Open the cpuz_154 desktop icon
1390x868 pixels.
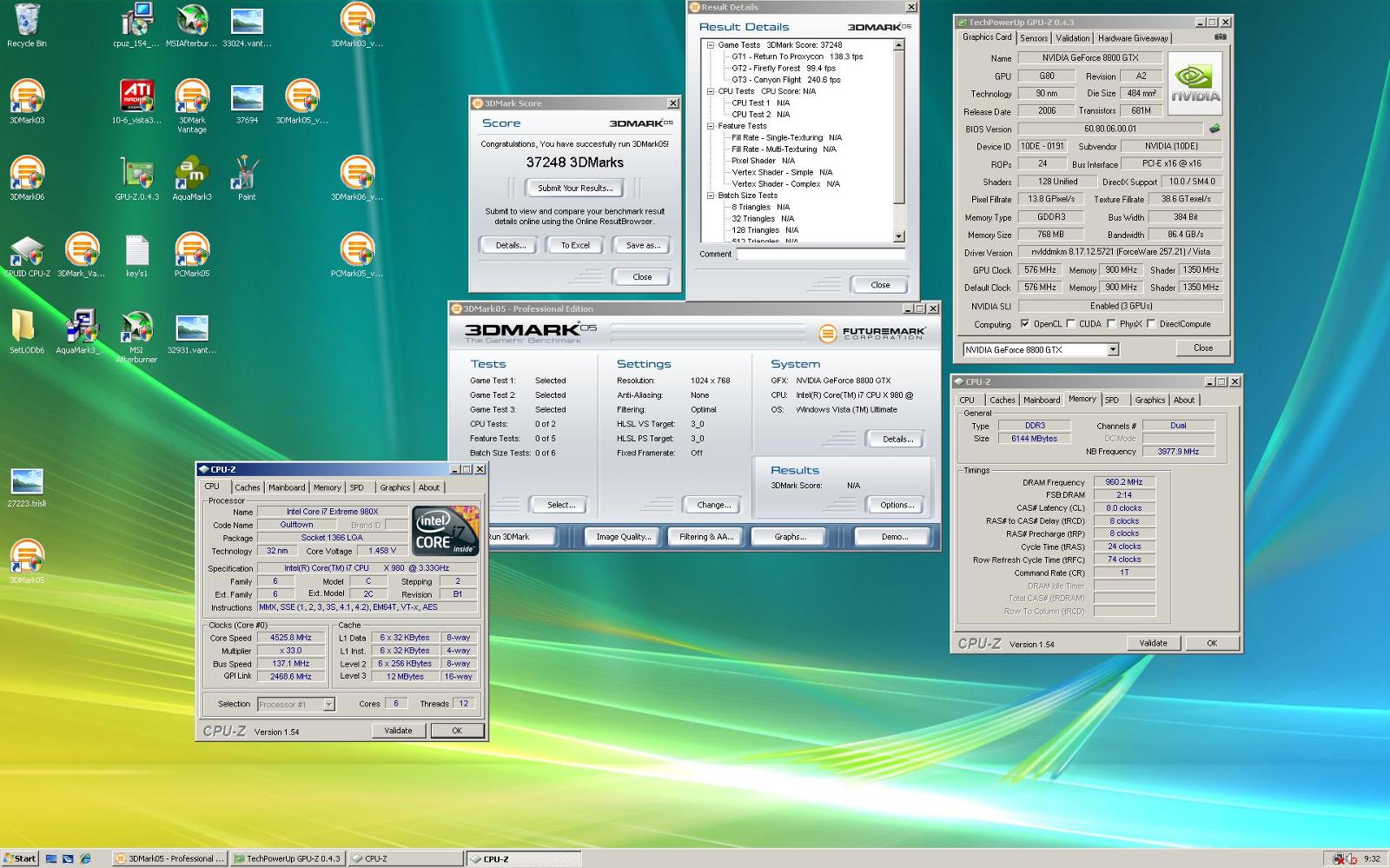[x=136, y=25]
